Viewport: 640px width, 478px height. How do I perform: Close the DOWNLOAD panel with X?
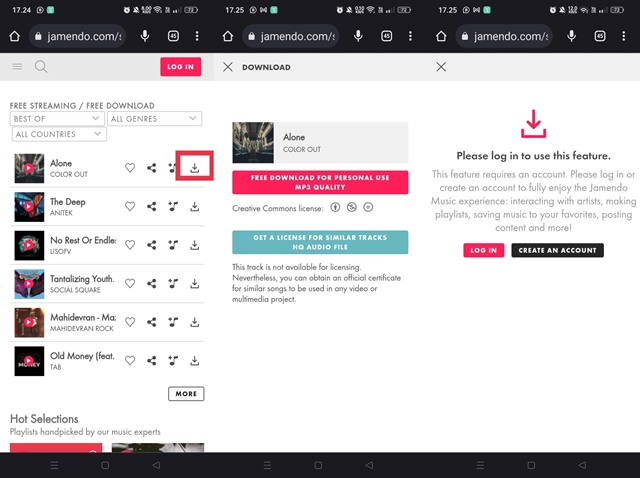[x=228, y=67]
